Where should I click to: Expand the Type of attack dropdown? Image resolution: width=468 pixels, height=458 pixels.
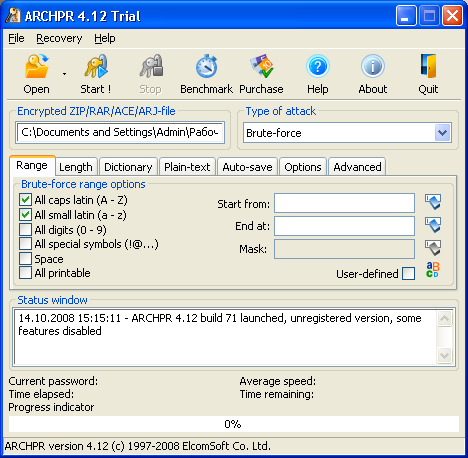coord(442,133)
